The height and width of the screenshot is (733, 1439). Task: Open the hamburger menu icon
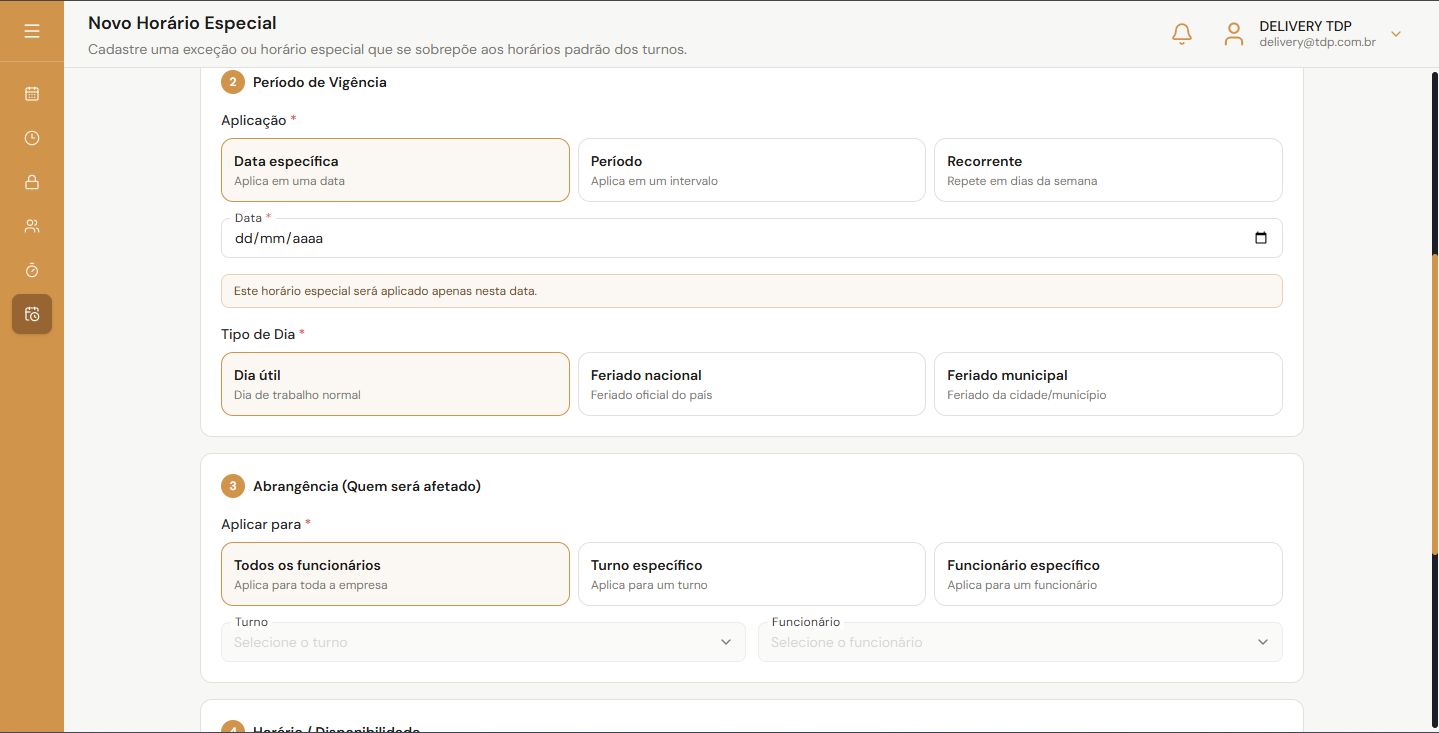pos(32,32)
